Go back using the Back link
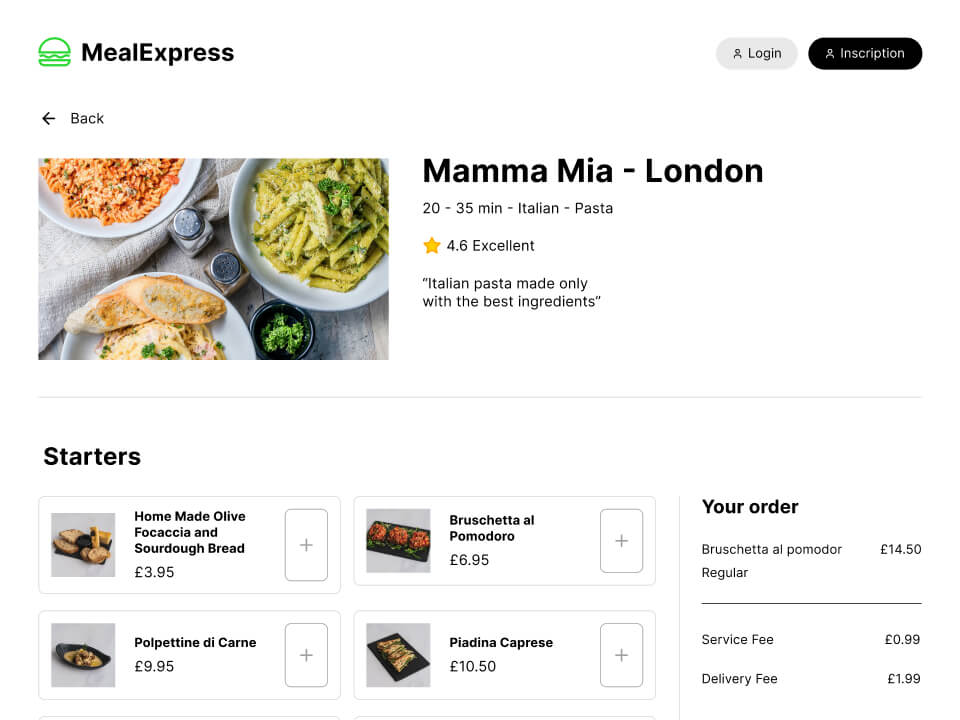 tap(87, 119)
